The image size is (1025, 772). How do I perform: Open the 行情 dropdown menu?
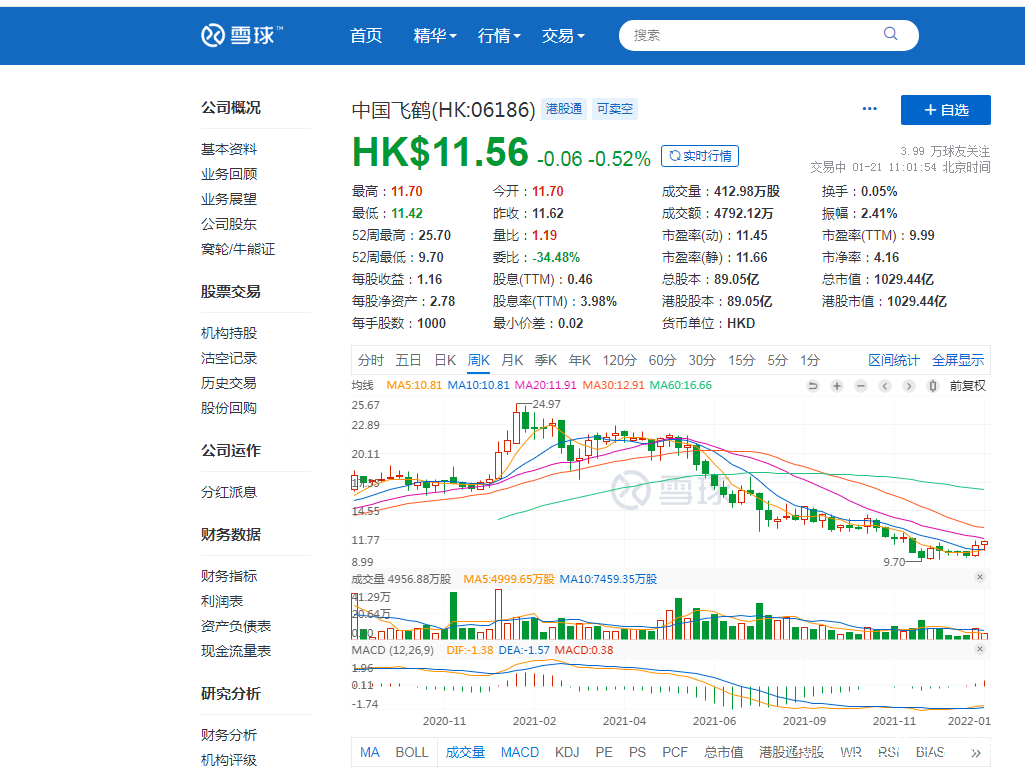tap(499, 35)
